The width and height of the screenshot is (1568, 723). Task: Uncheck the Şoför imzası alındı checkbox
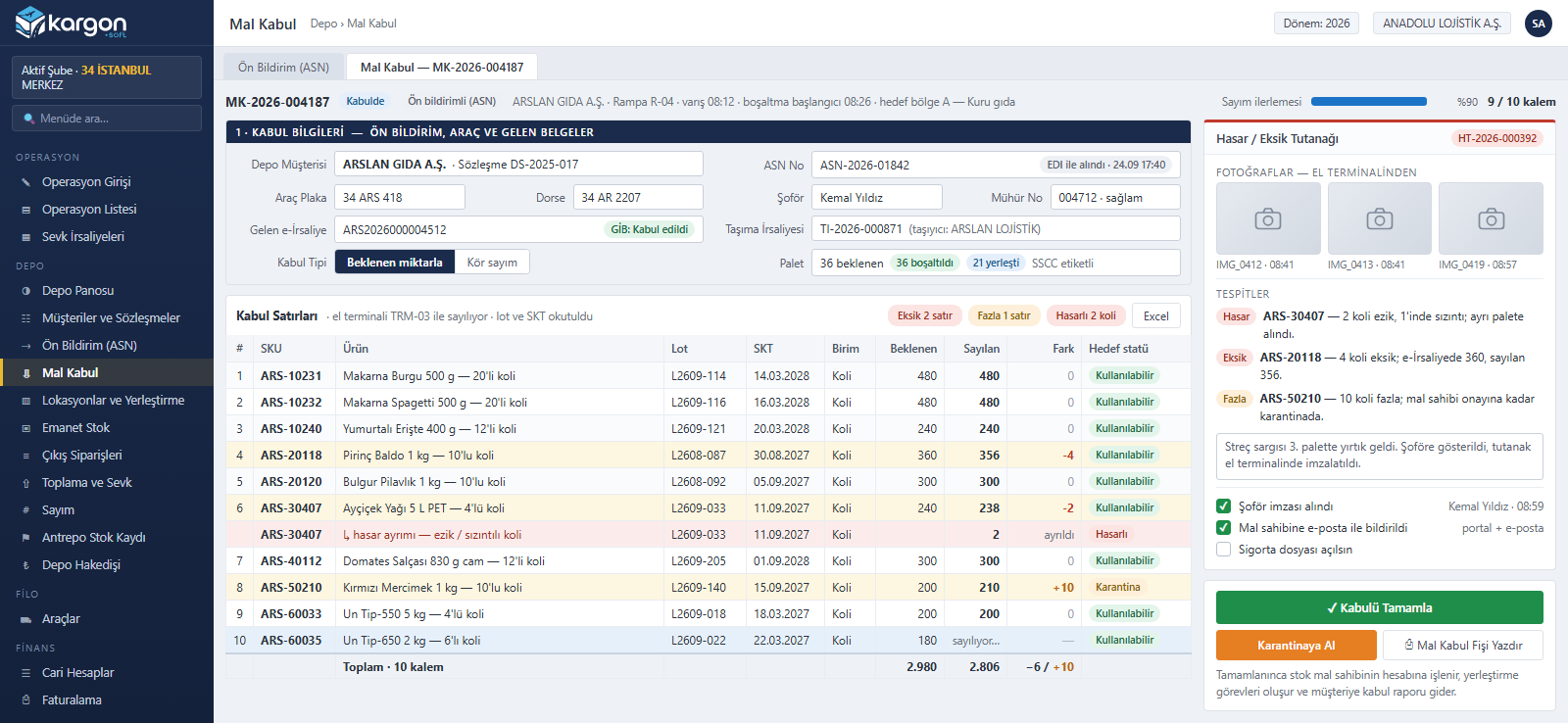[1223, 506]
